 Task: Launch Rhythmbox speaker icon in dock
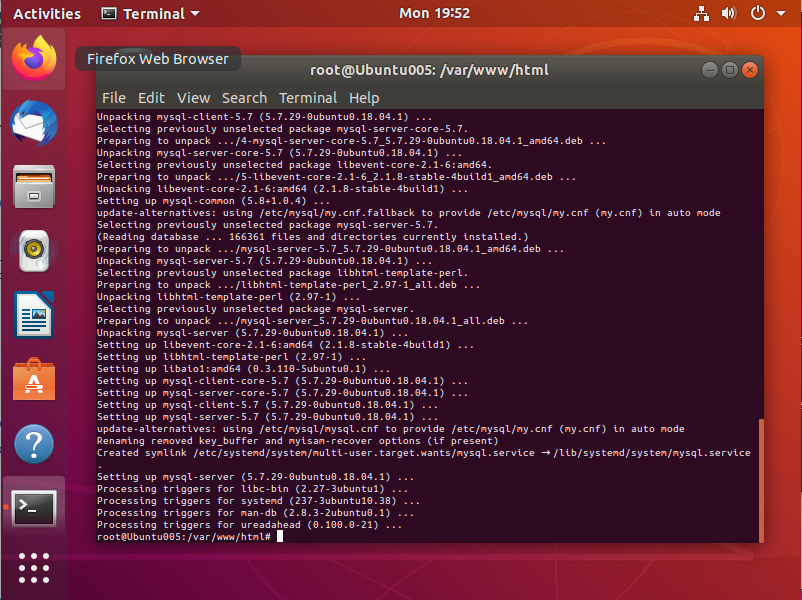click(x=34, y=251)
